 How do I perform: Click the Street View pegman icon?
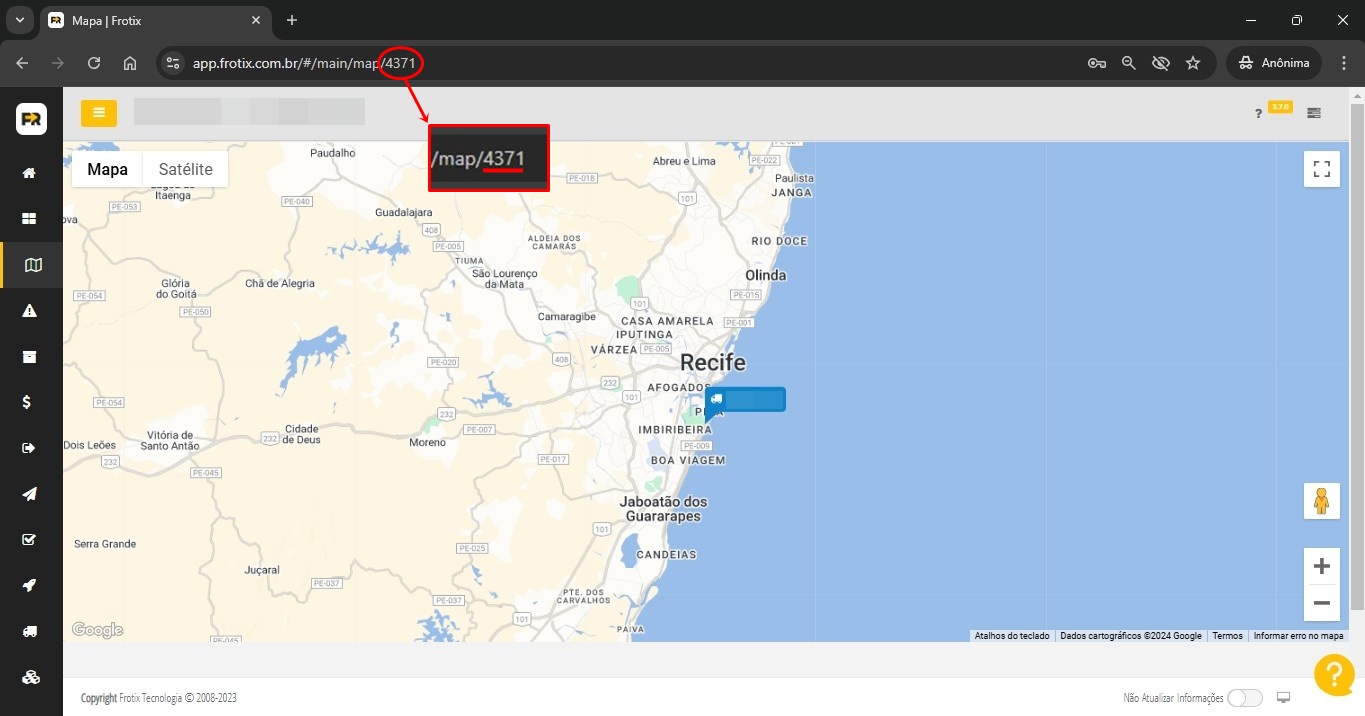pos(1321,500)
